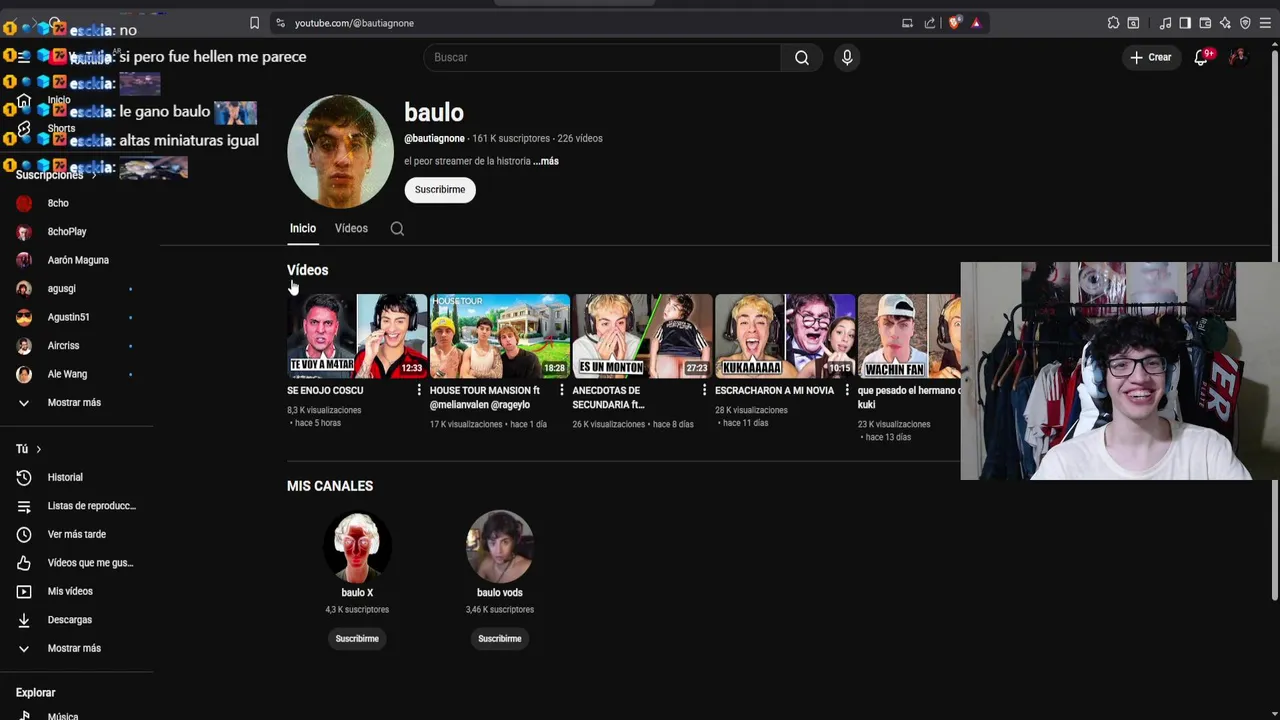Open Vídeos que me gustan in sidebar
This screenshot has height=720, width=1280.
click(76, 563)
